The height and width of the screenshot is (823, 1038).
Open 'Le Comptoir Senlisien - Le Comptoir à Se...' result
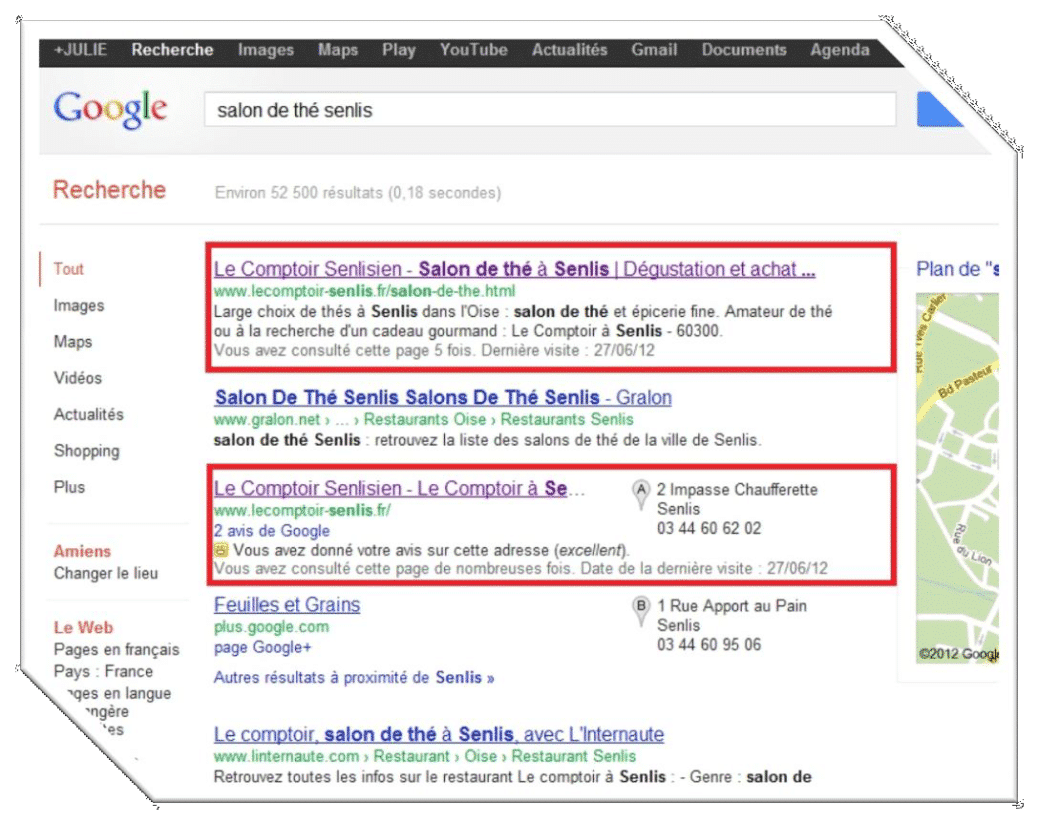click(399, 488)
